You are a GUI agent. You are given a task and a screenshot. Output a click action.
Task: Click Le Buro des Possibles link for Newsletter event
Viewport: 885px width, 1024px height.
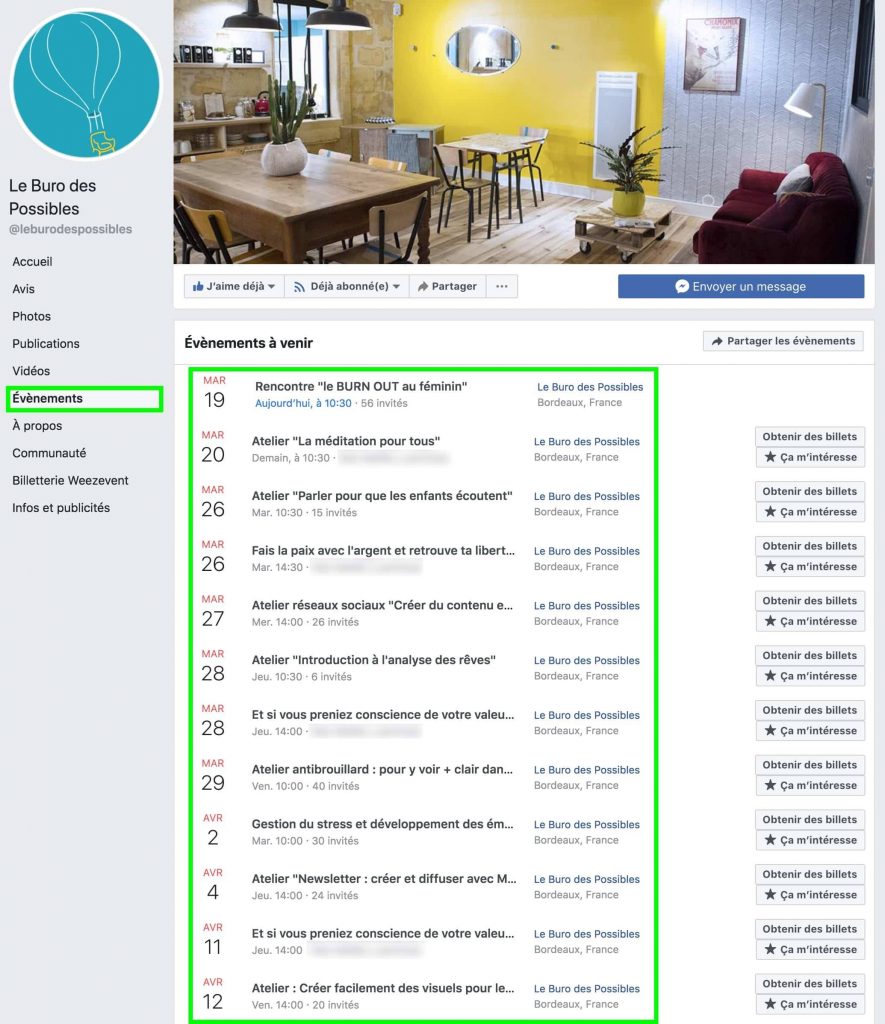(587, 880)
